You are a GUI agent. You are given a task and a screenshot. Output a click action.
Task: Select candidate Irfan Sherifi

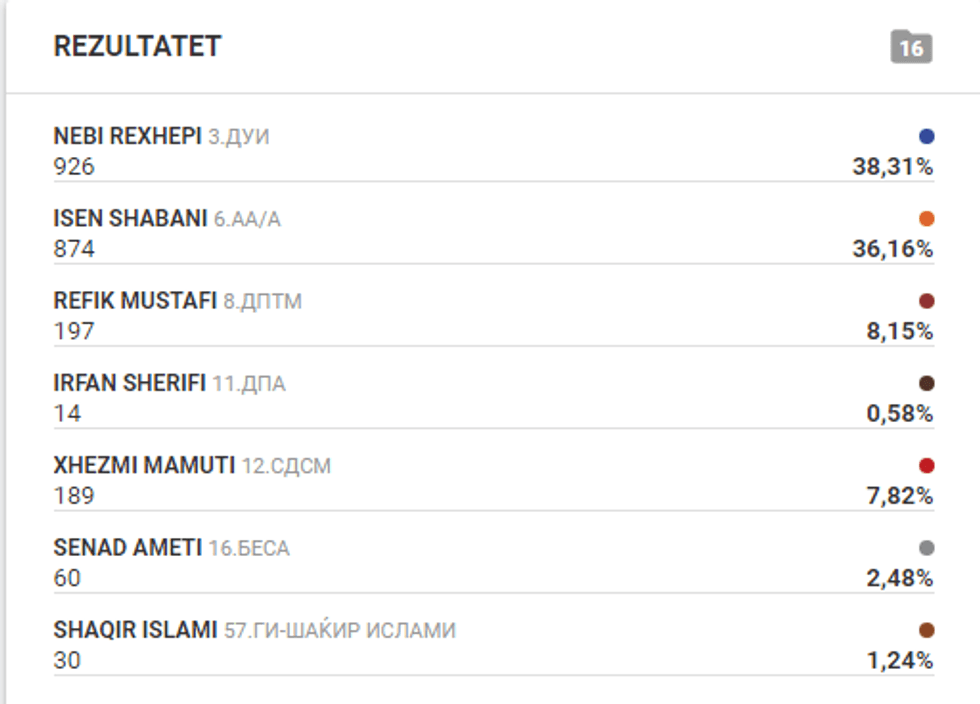[x=129, y=383]
